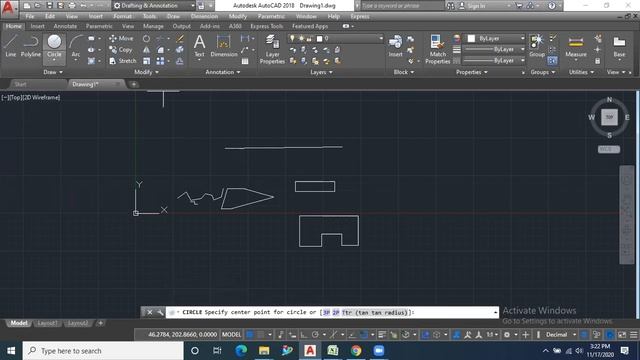Toggle Dynamic Input in status bar

(x=292, y=335)
